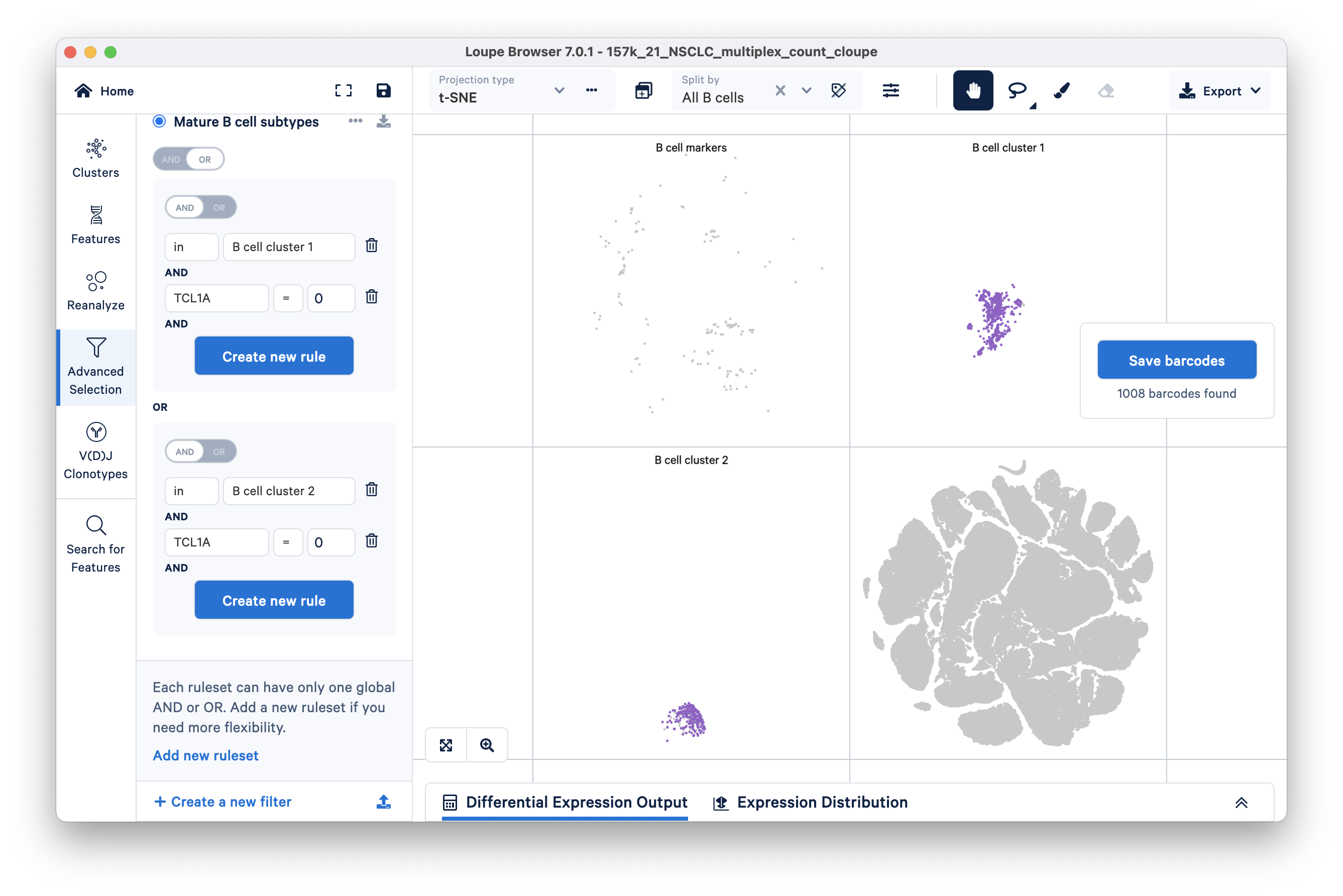
Task: Expand Split by All B cells dropdown
Action: (806, 90)
